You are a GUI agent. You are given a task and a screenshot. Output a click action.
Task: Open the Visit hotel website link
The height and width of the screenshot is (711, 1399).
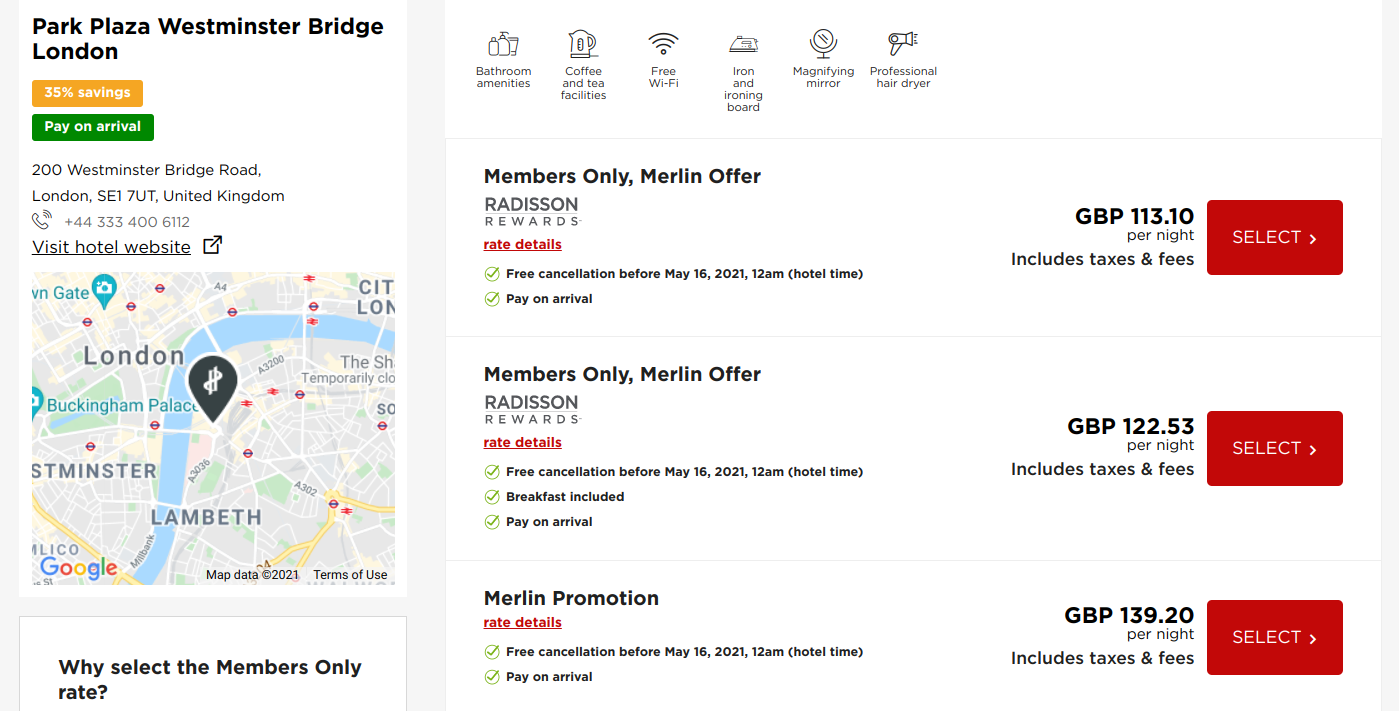click(111, 247)
